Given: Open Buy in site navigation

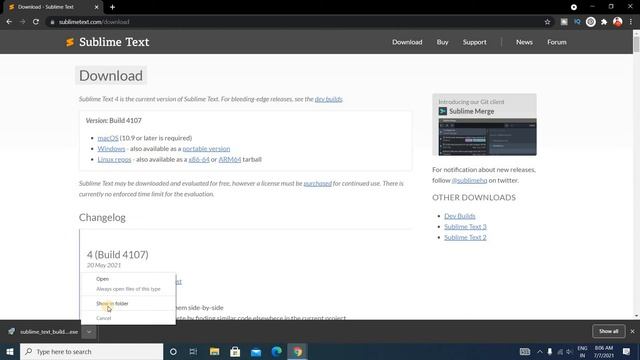Looking at the screenshot, I should tap(442, 42).
